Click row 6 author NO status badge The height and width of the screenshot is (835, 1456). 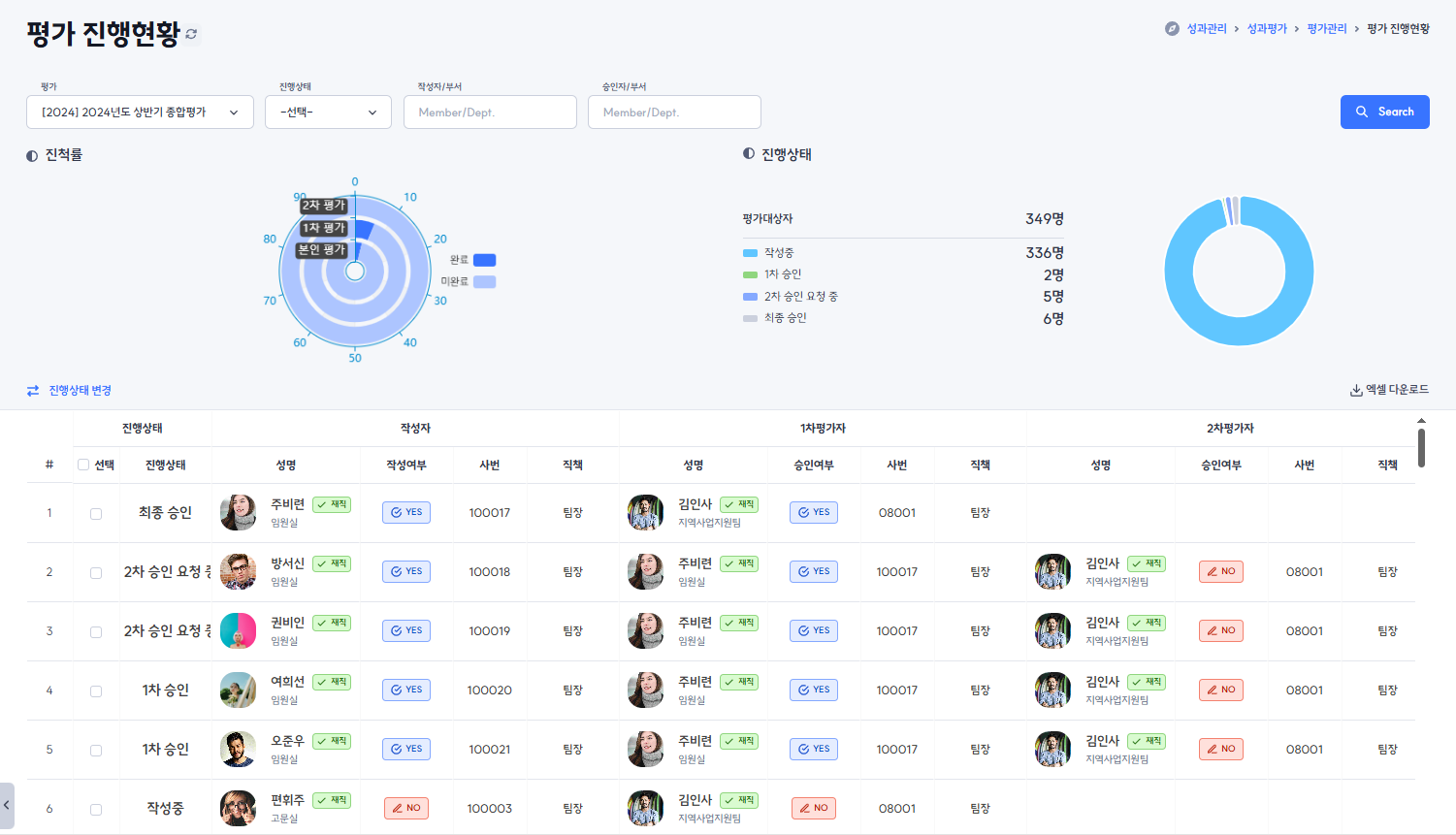tap(406, 809)
